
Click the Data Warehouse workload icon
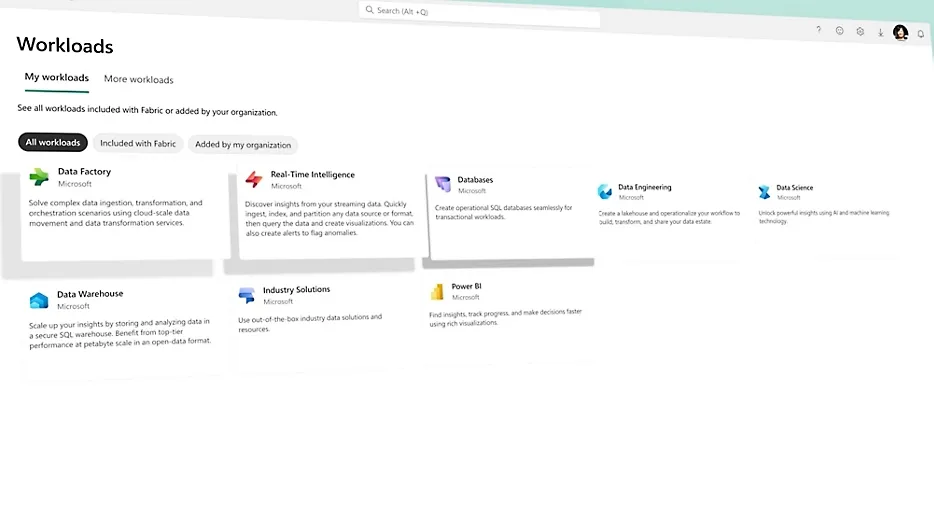pyautogui.click(x=39, y=300)
